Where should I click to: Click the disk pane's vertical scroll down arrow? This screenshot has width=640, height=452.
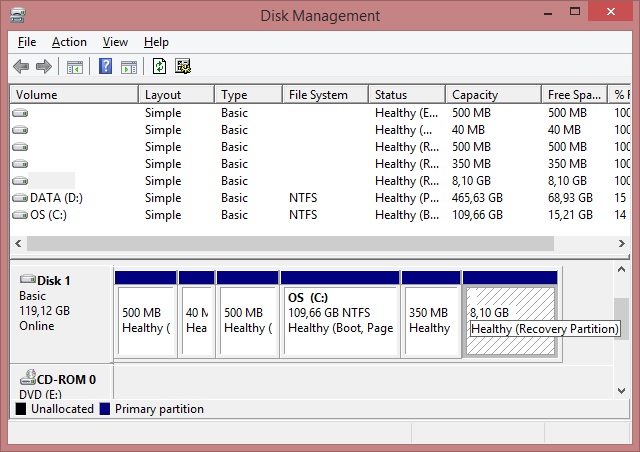coord(622,390)
